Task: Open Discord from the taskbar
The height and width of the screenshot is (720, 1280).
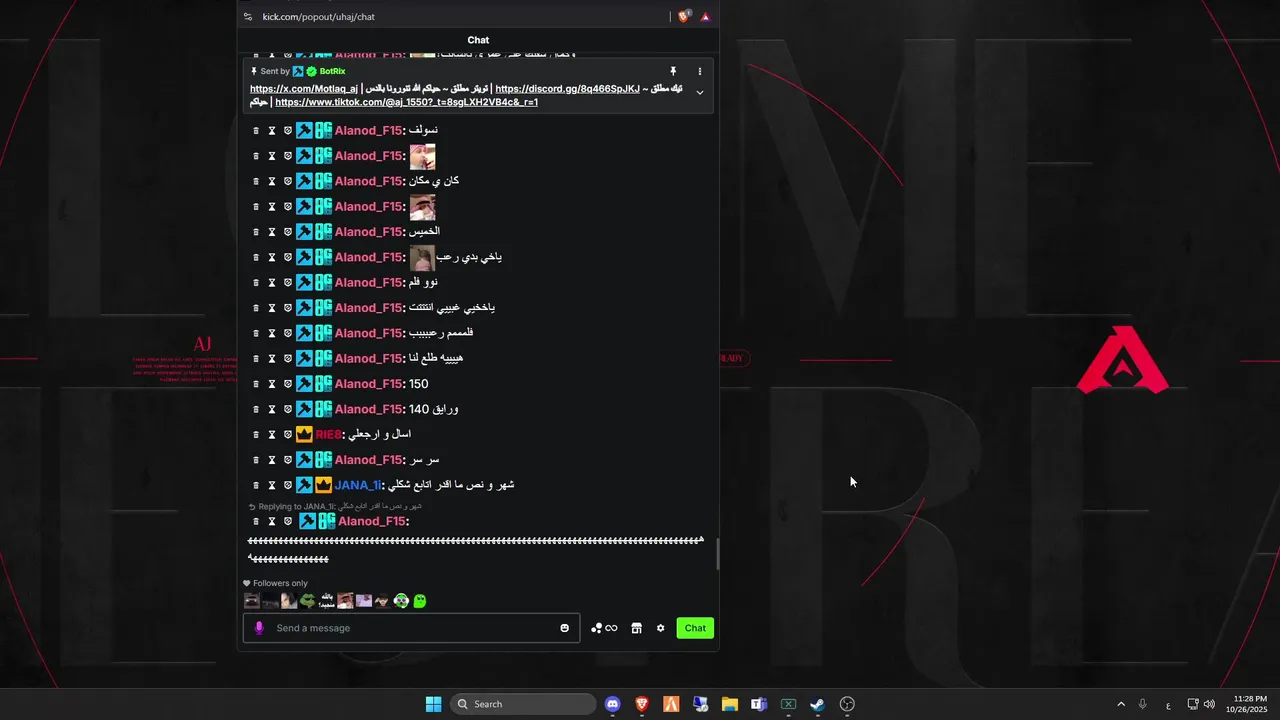Action: click(613, 704)
